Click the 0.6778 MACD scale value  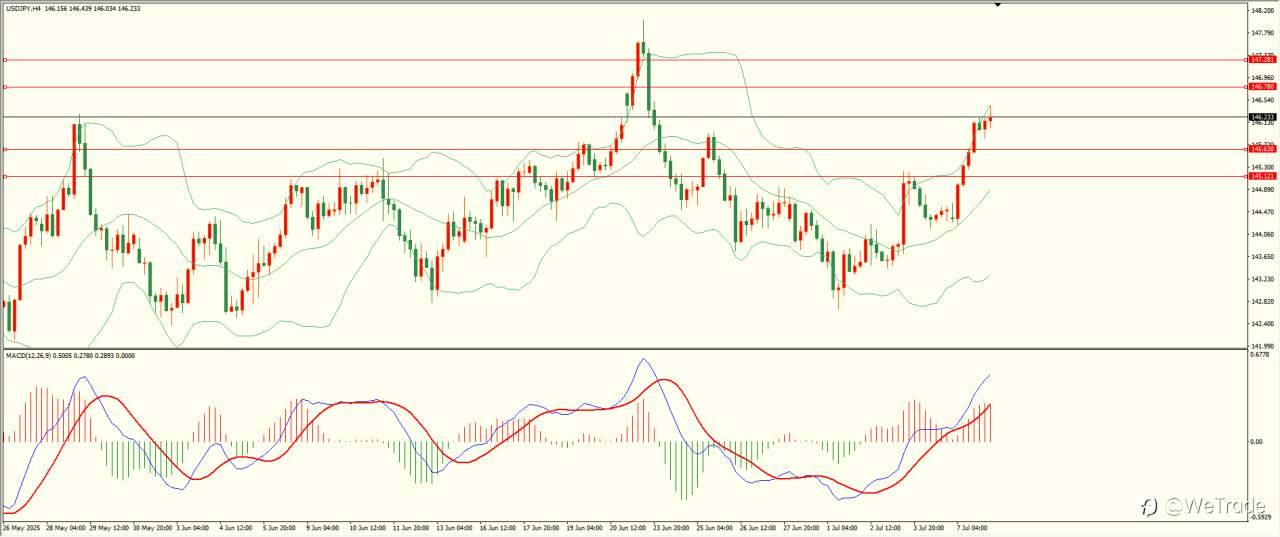[x=1260, y=354]
